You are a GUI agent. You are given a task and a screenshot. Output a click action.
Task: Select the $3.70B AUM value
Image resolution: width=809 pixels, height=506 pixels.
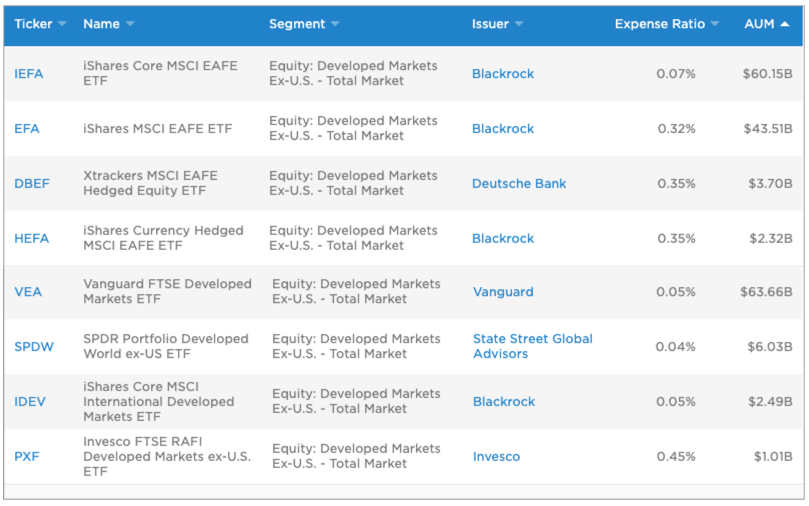pos(771,184)
